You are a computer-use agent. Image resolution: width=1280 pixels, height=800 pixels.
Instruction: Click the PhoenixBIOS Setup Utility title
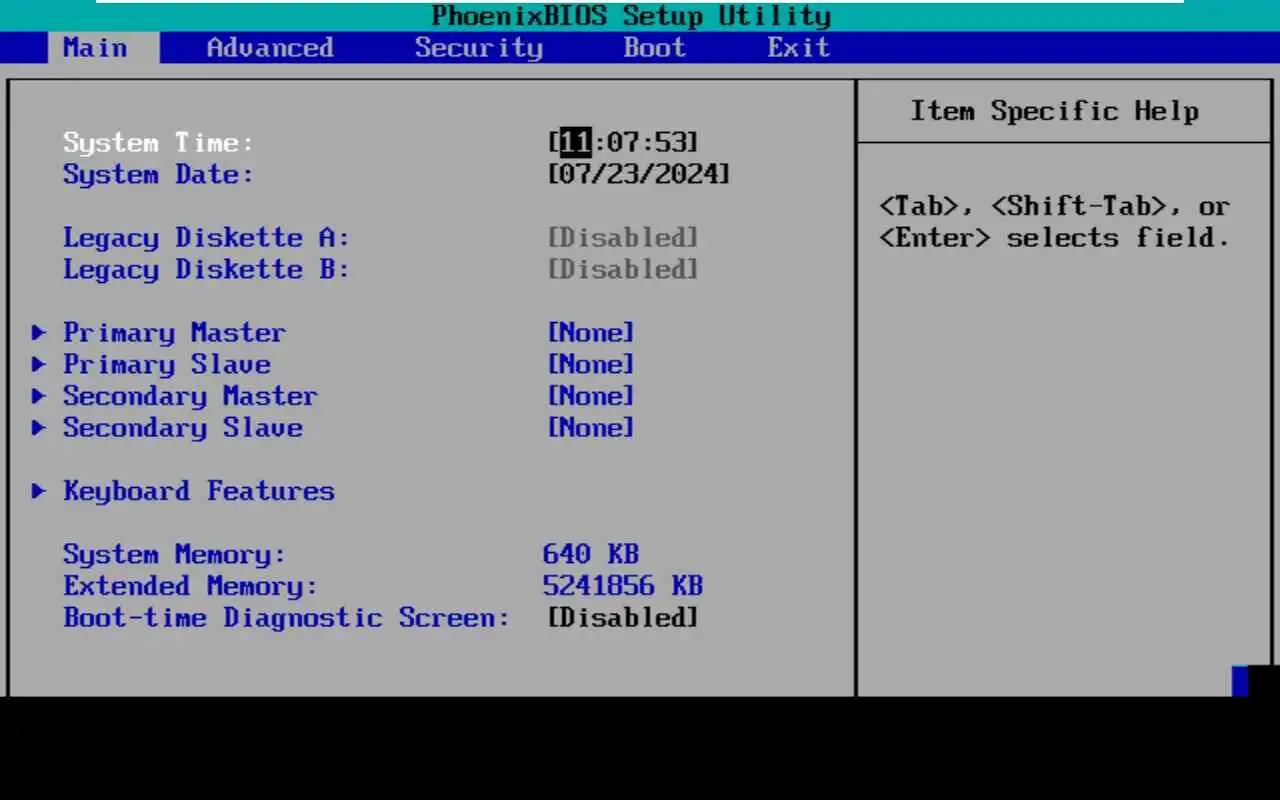tap(631, 16)
